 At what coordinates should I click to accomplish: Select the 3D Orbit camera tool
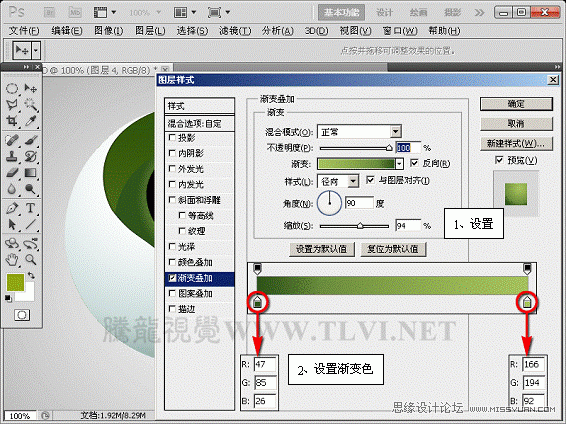point(31,244)
